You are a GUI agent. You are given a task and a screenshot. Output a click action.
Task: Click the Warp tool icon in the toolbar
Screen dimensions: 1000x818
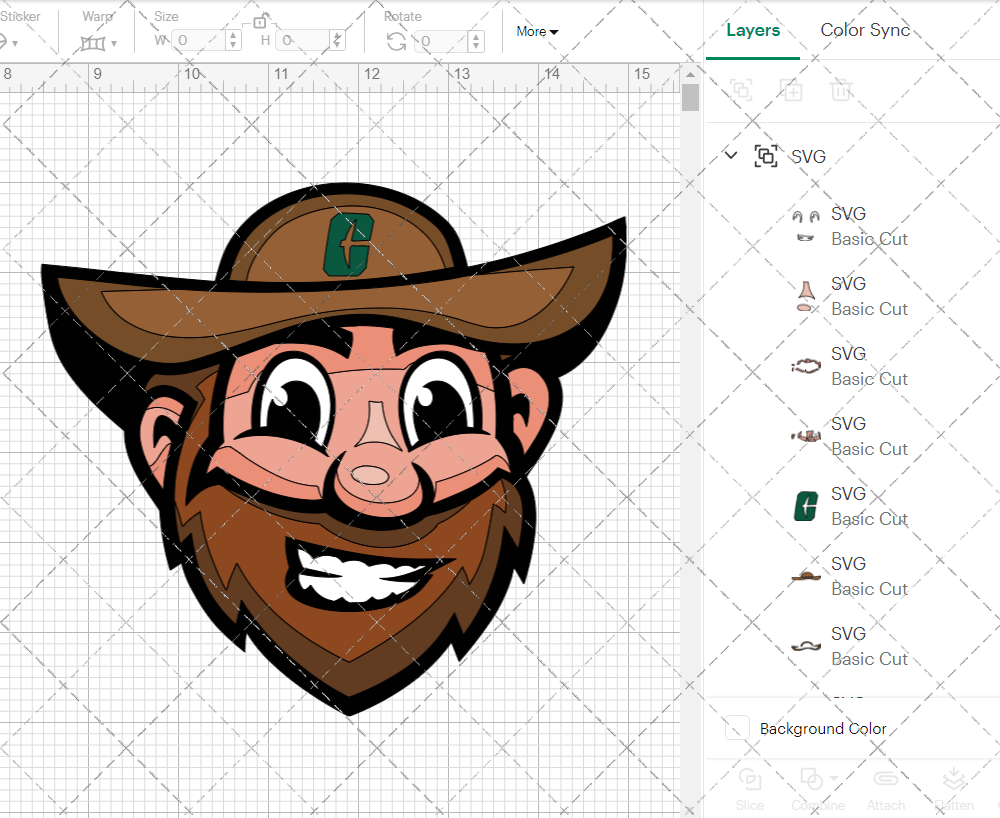(x=95, y=42)
